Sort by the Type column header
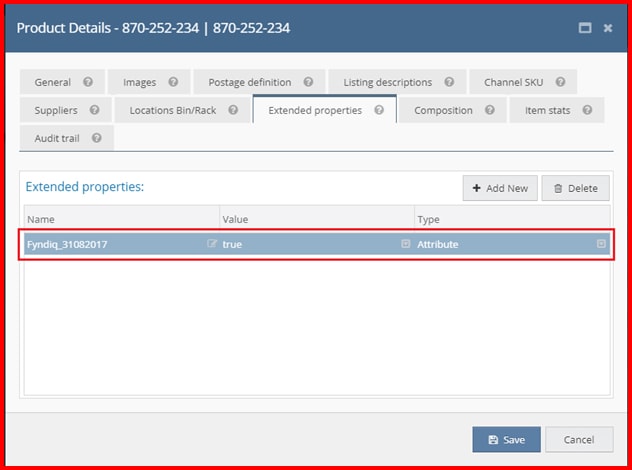 click(x=513, y=219)
